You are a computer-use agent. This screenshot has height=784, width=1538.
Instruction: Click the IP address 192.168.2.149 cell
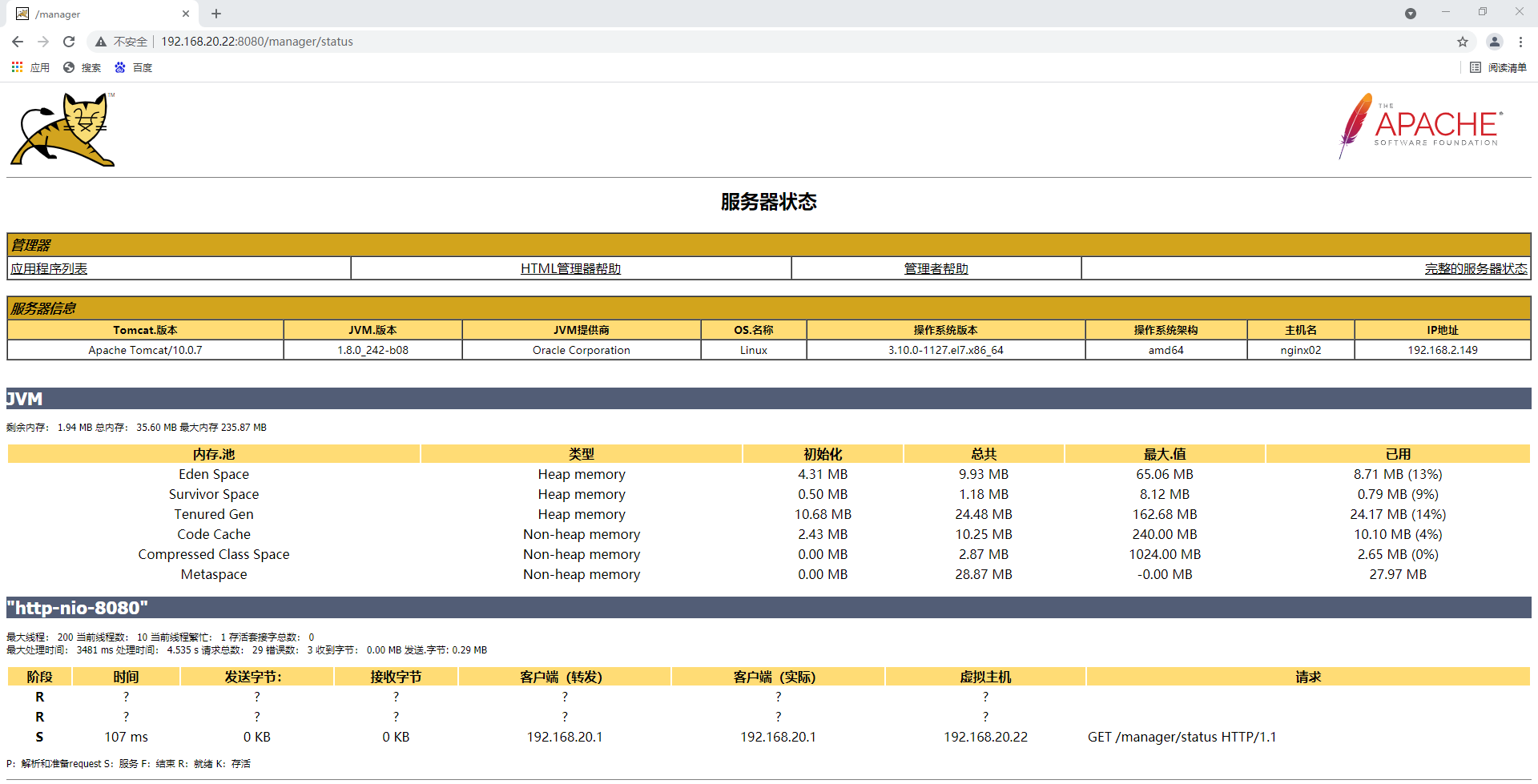(1442, 350)
